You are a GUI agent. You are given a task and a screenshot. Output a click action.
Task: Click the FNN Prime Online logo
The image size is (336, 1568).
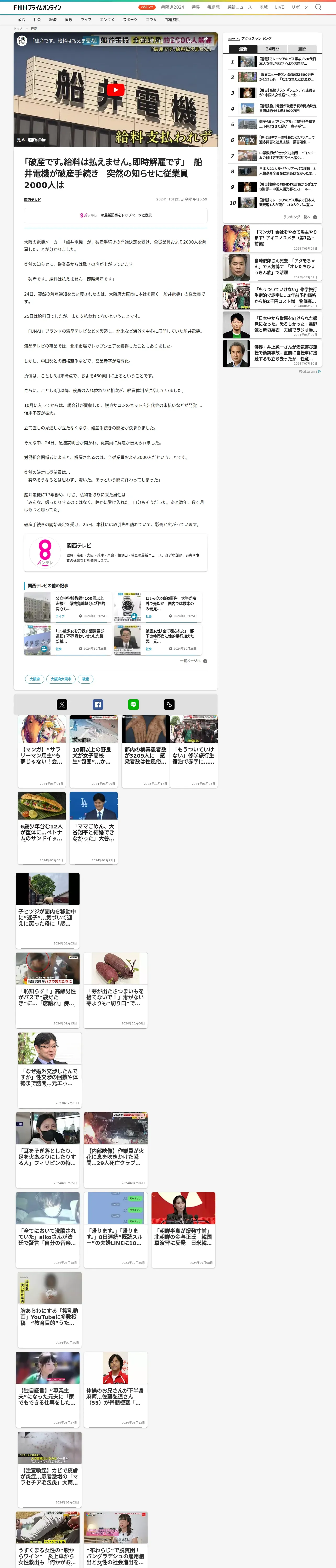(x=37, y=7)
